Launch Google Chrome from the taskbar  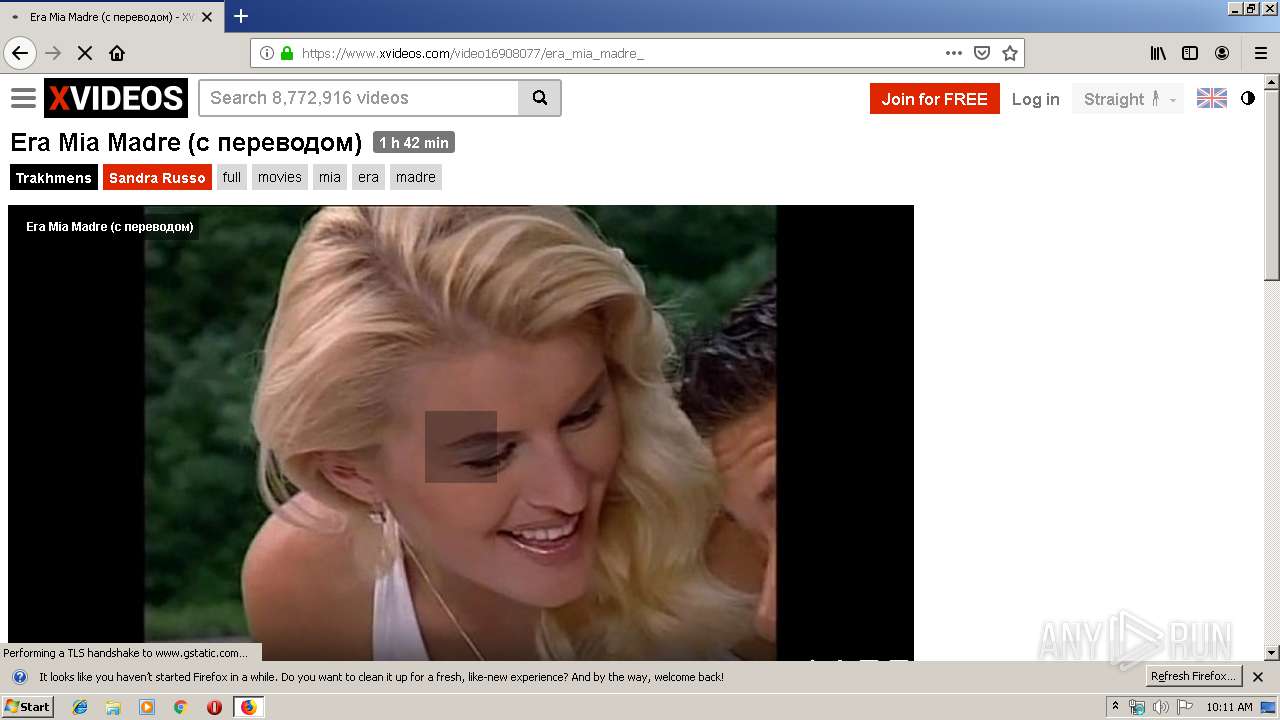181,707
